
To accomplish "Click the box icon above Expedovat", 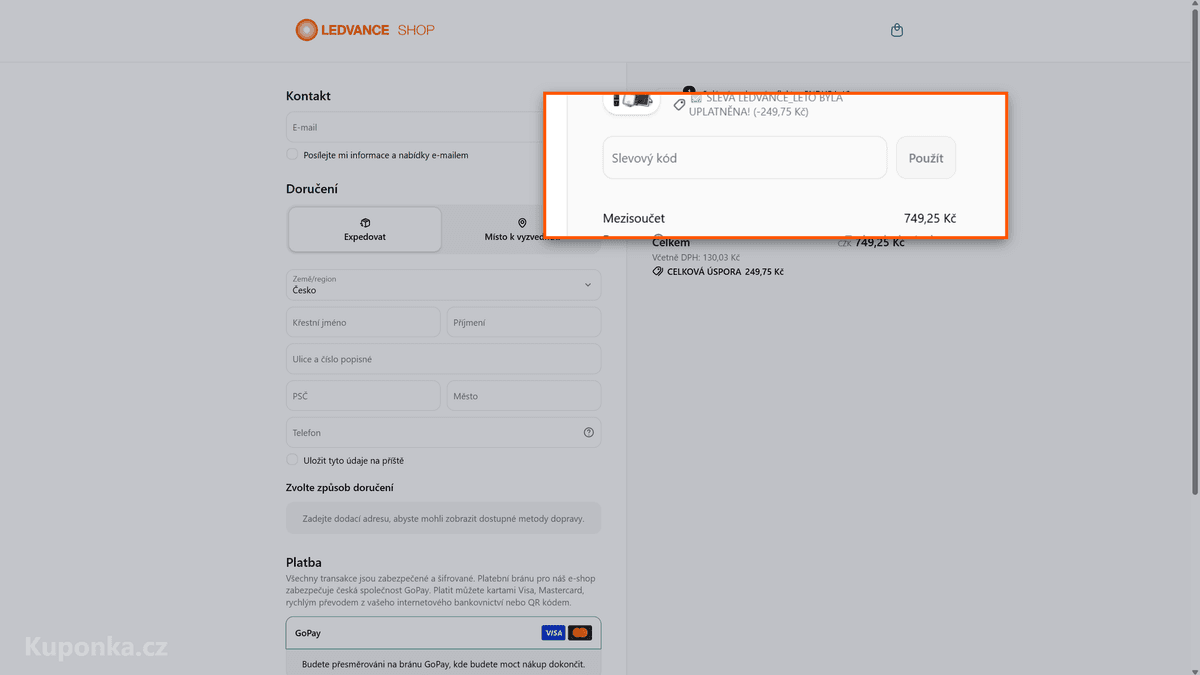I will (365, 223).
